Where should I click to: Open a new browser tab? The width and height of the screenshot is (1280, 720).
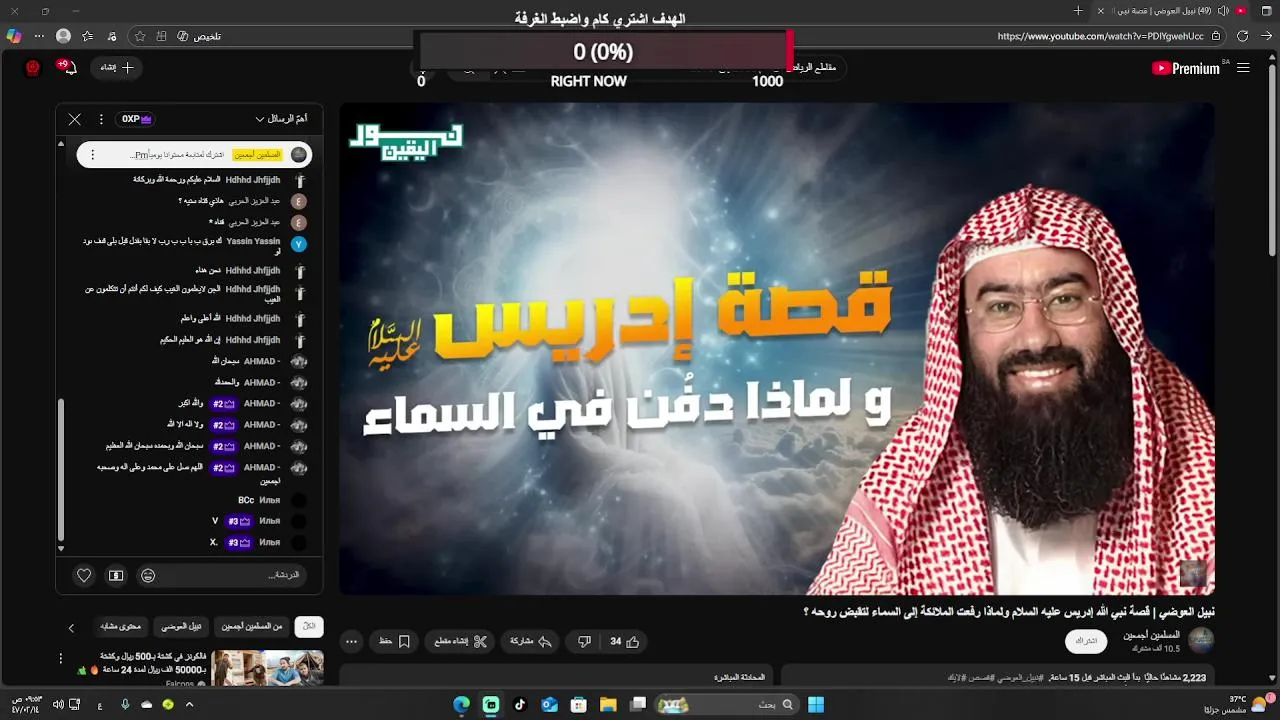pyautogui.click(x=1078, y=10)
